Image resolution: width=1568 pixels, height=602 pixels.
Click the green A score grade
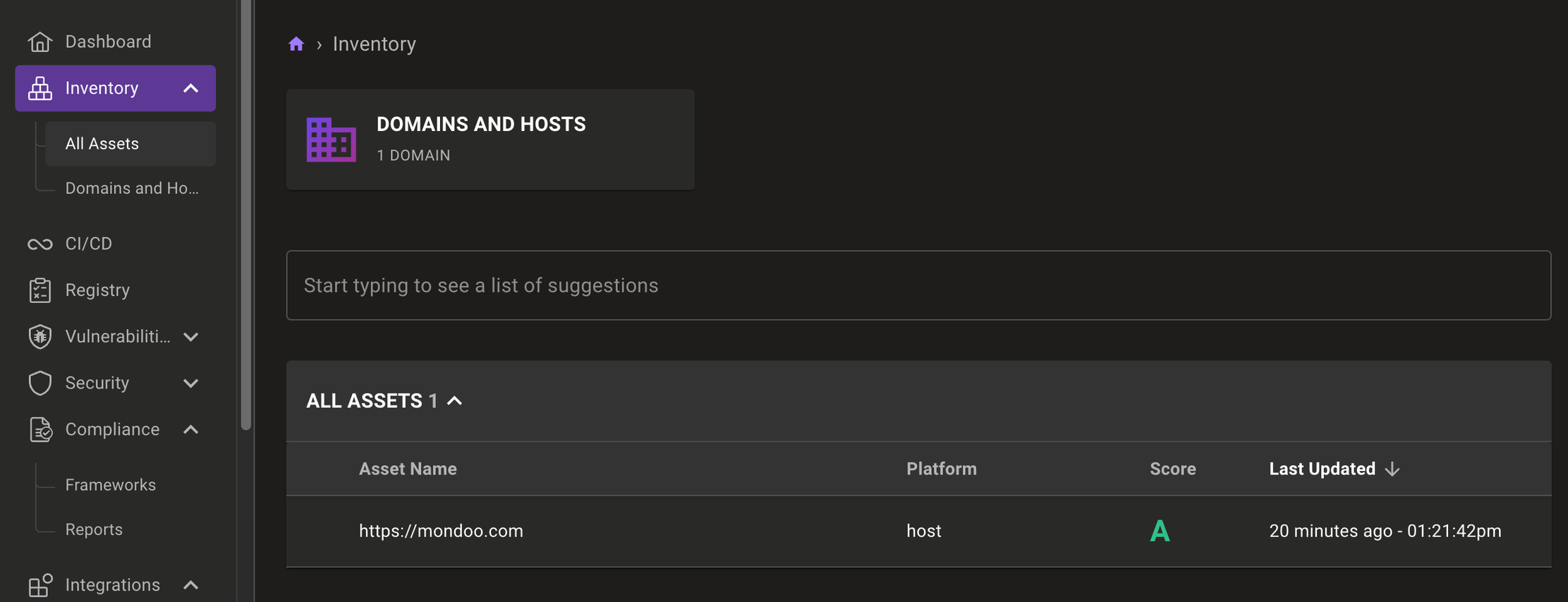(1160, 531)
